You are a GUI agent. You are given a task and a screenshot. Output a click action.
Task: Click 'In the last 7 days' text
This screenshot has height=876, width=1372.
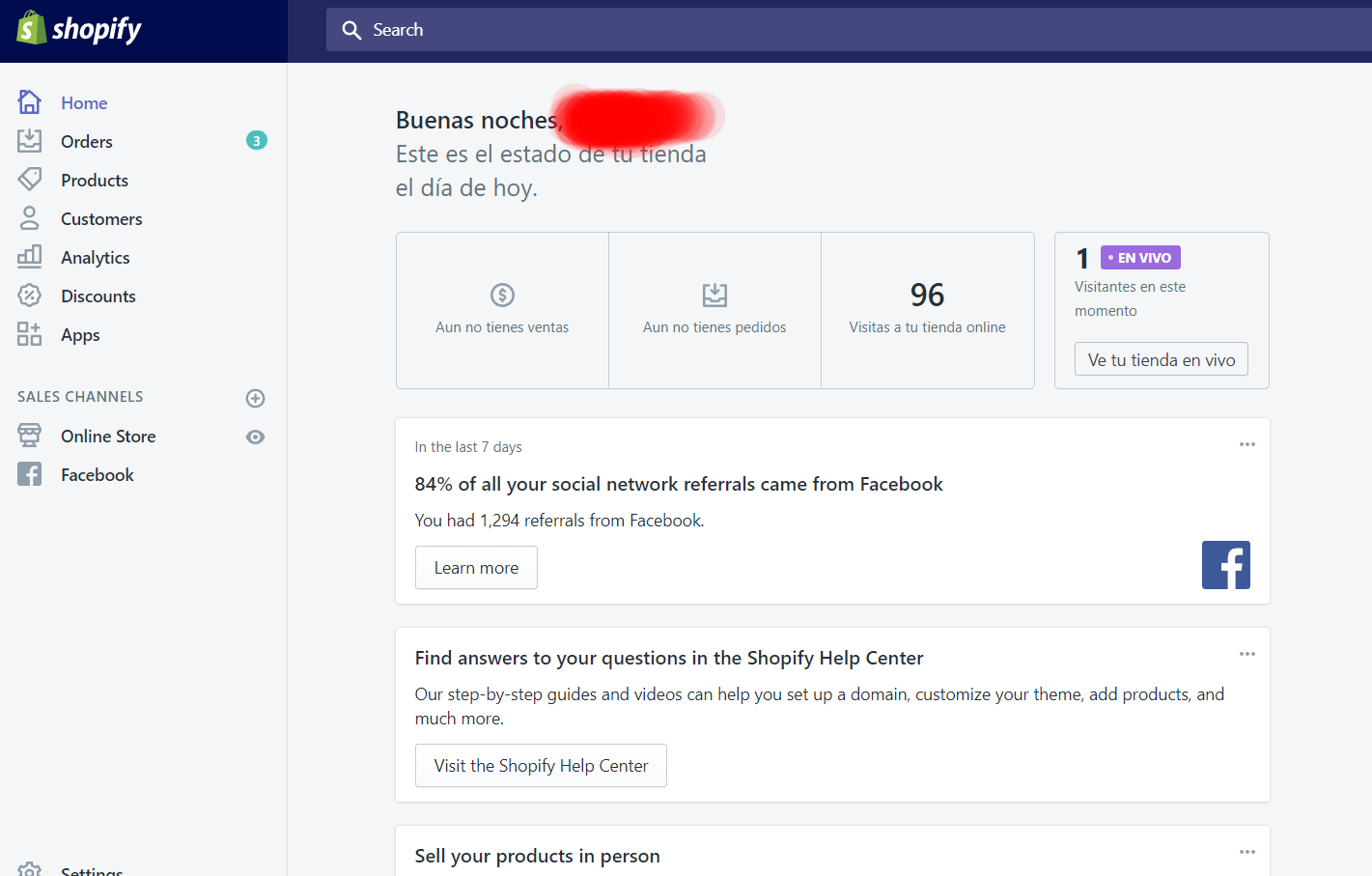(468, 447)
